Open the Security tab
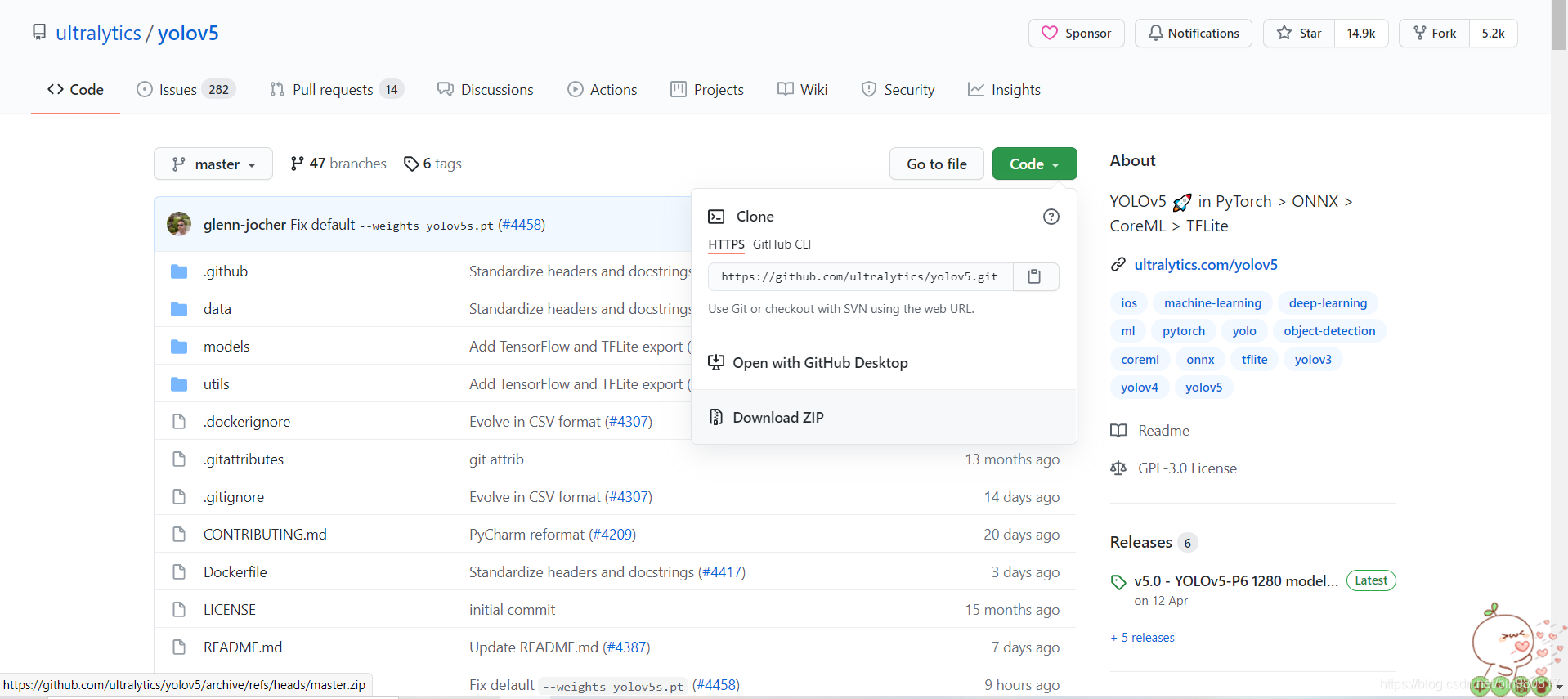 click(x=898, y=89)
